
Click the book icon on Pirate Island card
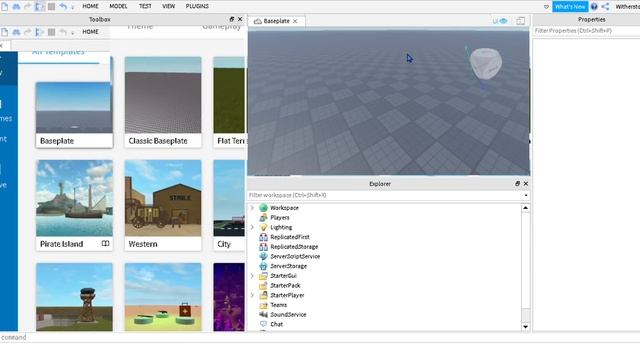(x=105, y=244)
